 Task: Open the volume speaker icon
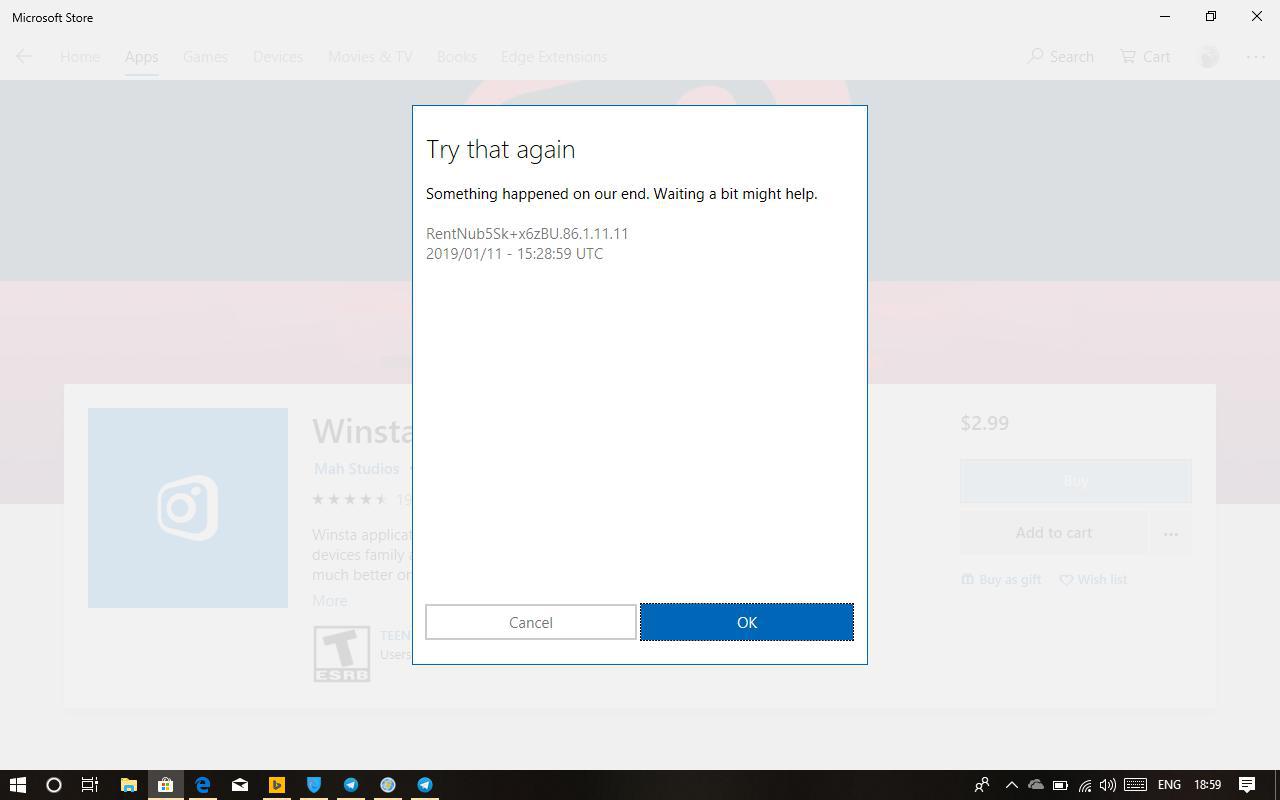1107,785
